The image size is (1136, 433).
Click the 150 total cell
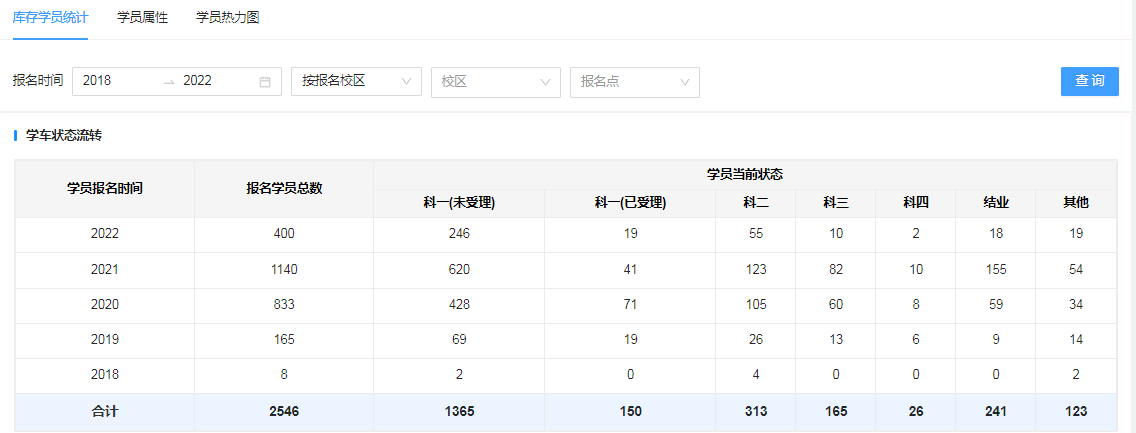pyautogui.click(x=630, y=411)
